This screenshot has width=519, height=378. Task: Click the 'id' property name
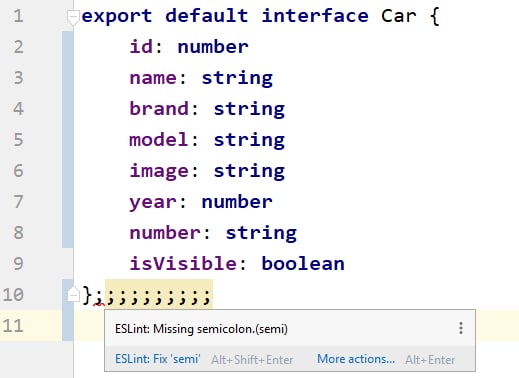[x=141, y=46]
